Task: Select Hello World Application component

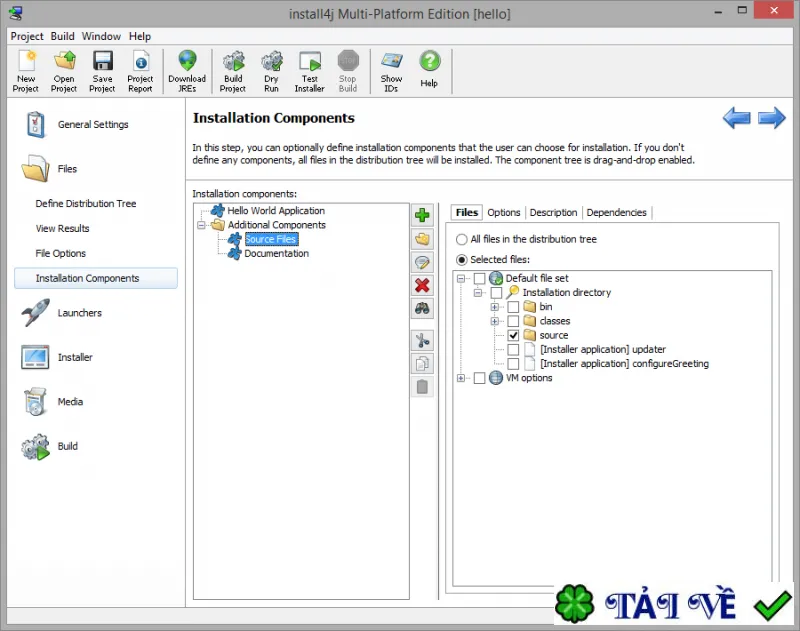Action: (276, 211)
